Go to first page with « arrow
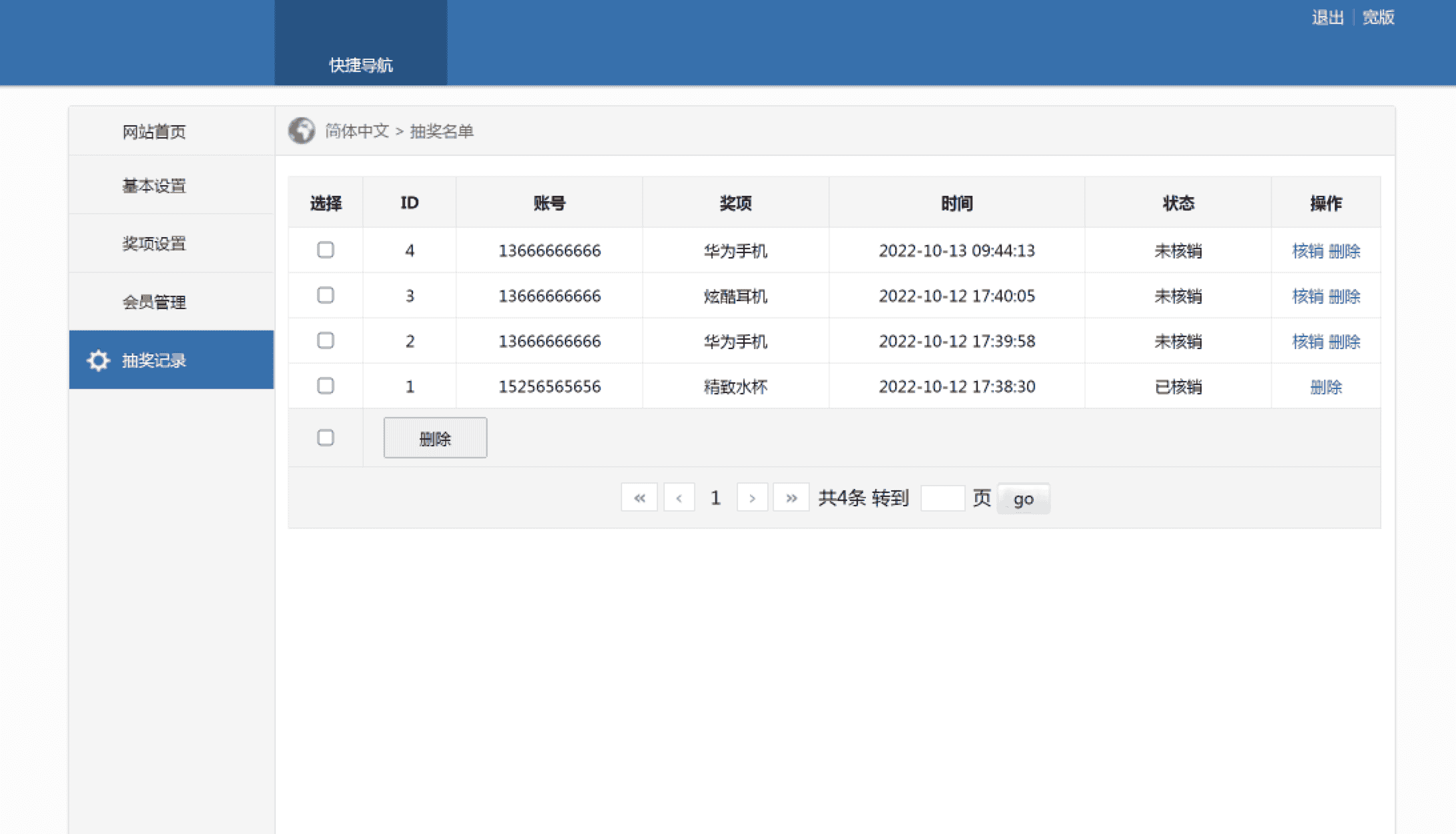Viewport: 1456px width, 834px height. pyautogui.click(x=639, y=498)
